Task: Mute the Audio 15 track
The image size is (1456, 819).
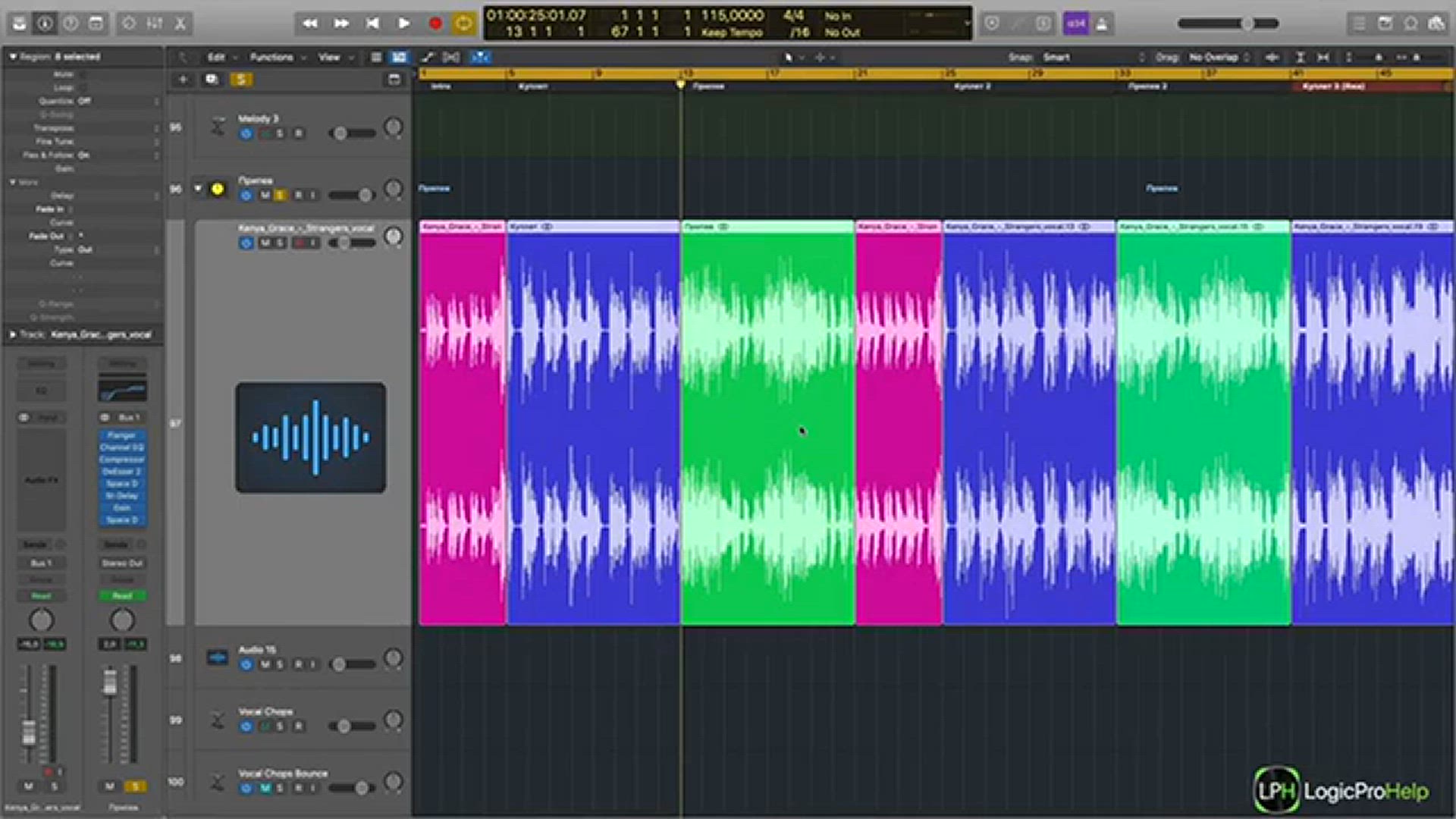Action: [265, 665]
